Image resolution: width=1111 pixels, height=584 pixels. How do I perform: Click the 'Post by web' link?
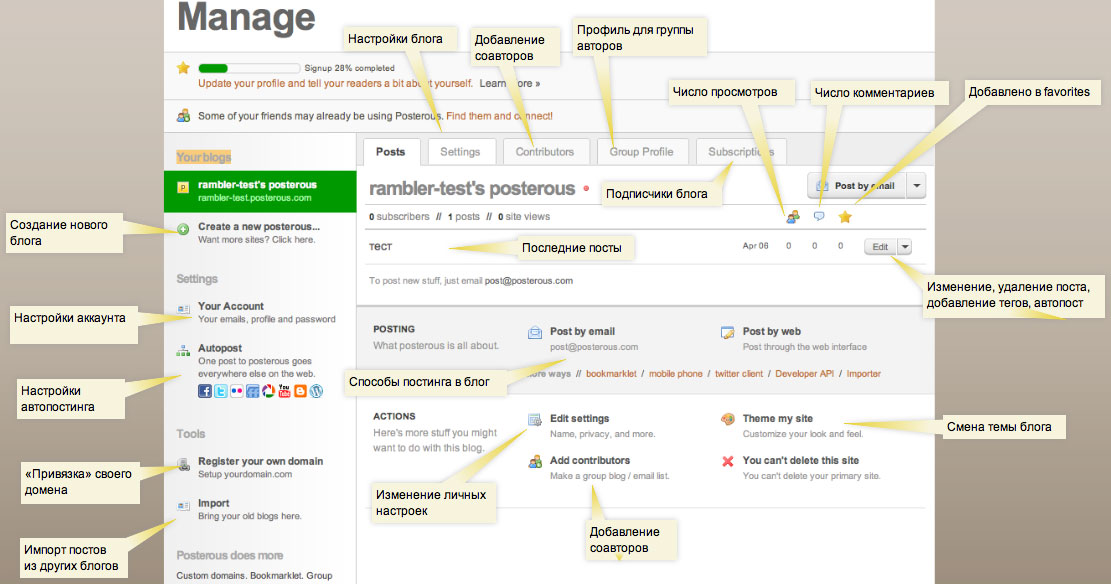pyautogui.click(x=772, y=331)
